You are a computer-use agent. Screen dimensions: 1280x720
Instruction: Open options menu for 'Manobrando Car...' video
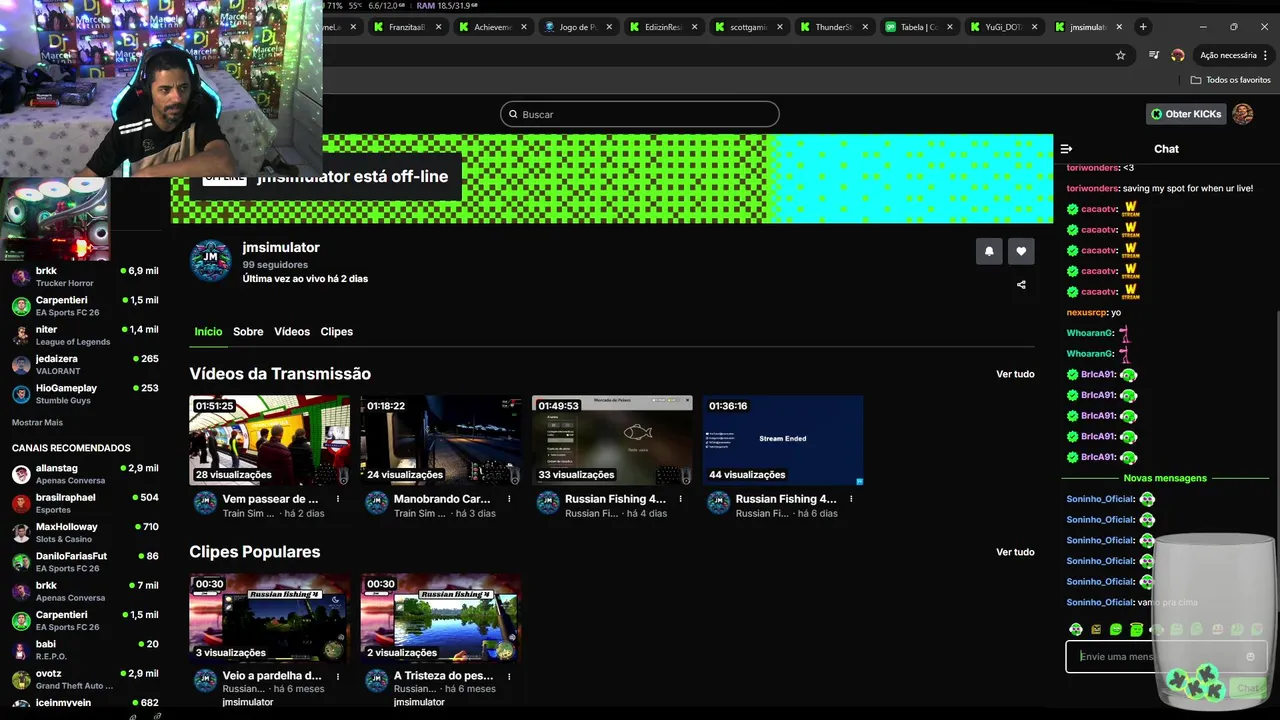[x=509, y=499]
